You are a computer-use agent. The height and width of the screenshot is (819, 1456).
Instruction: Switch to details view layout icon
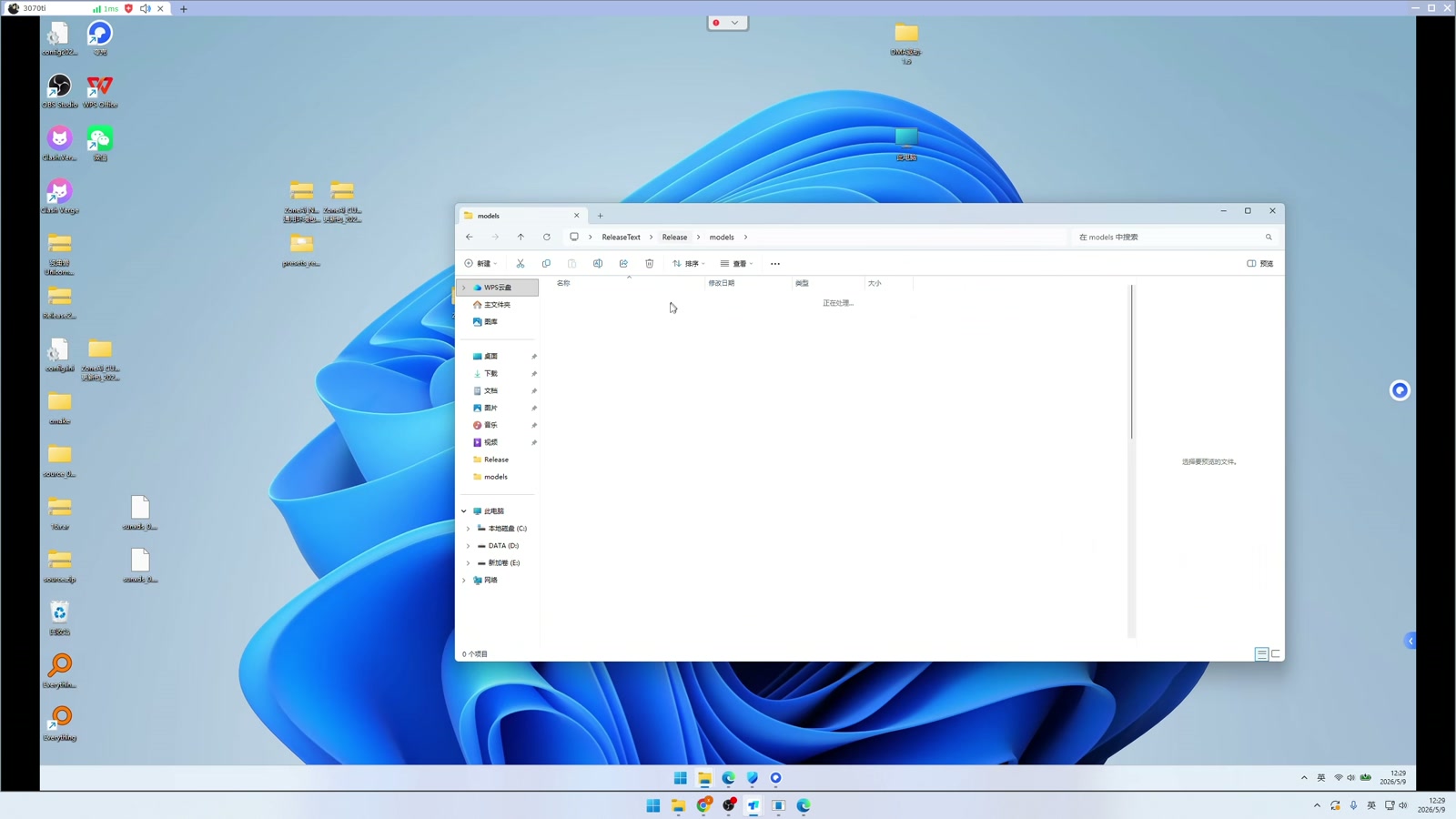point(1261,654)
